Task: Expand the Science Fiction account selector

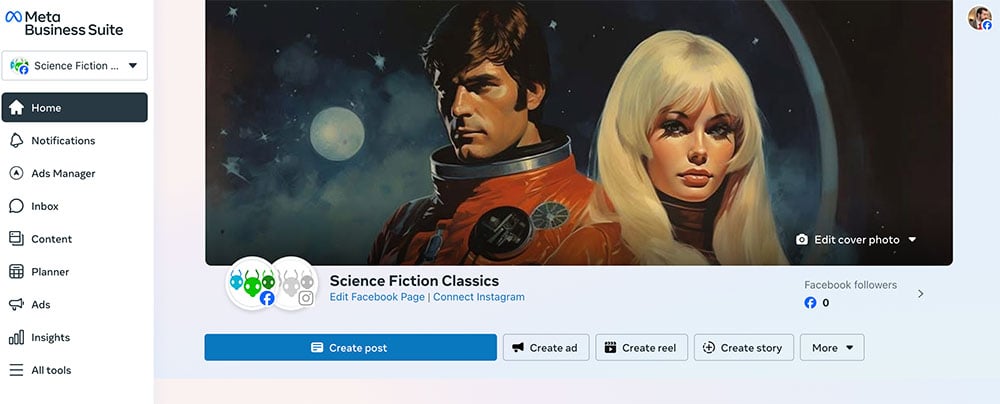Action: (x=75, y=66)
